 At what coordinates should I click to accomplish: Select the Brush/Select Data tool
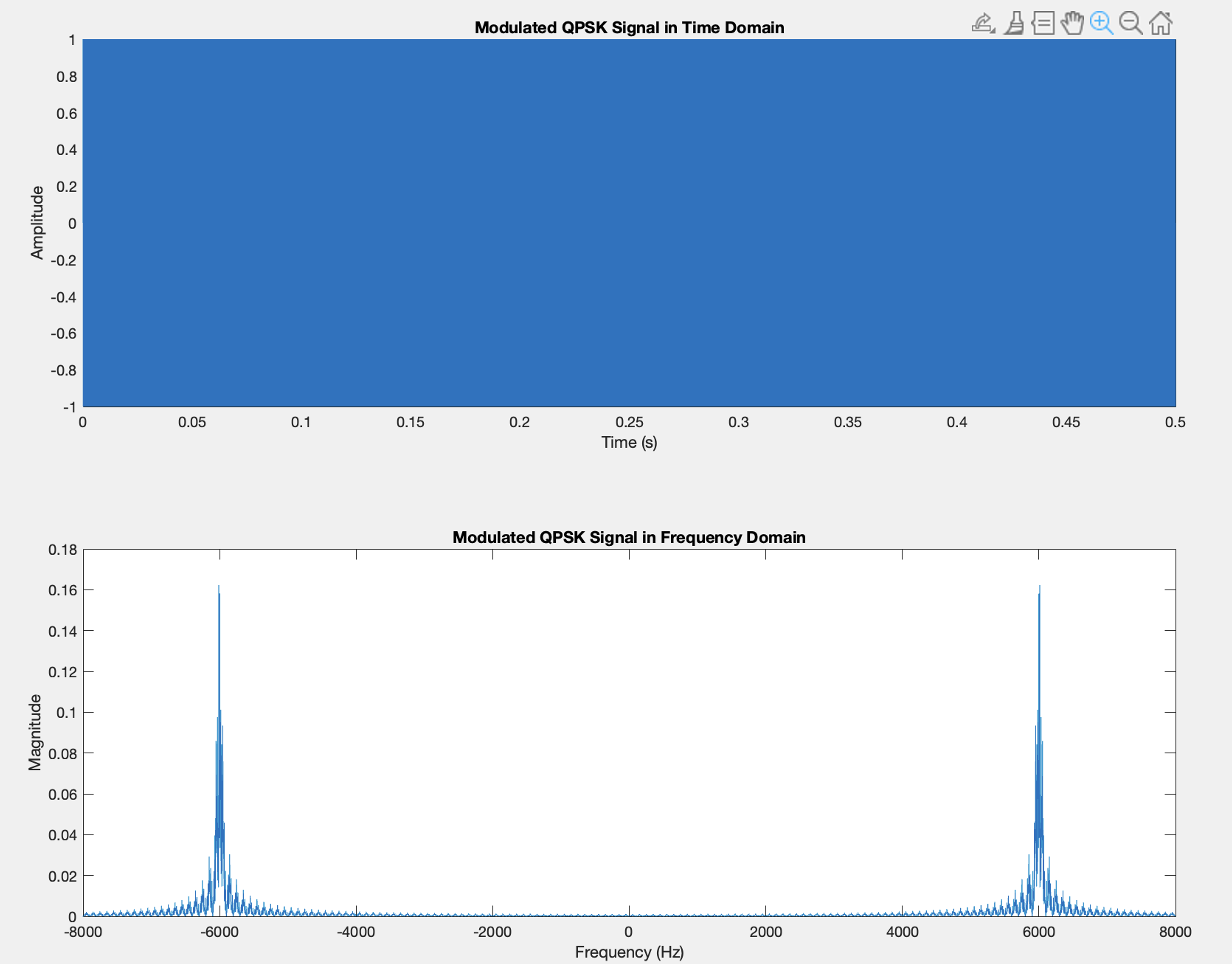pos(1013,22)
